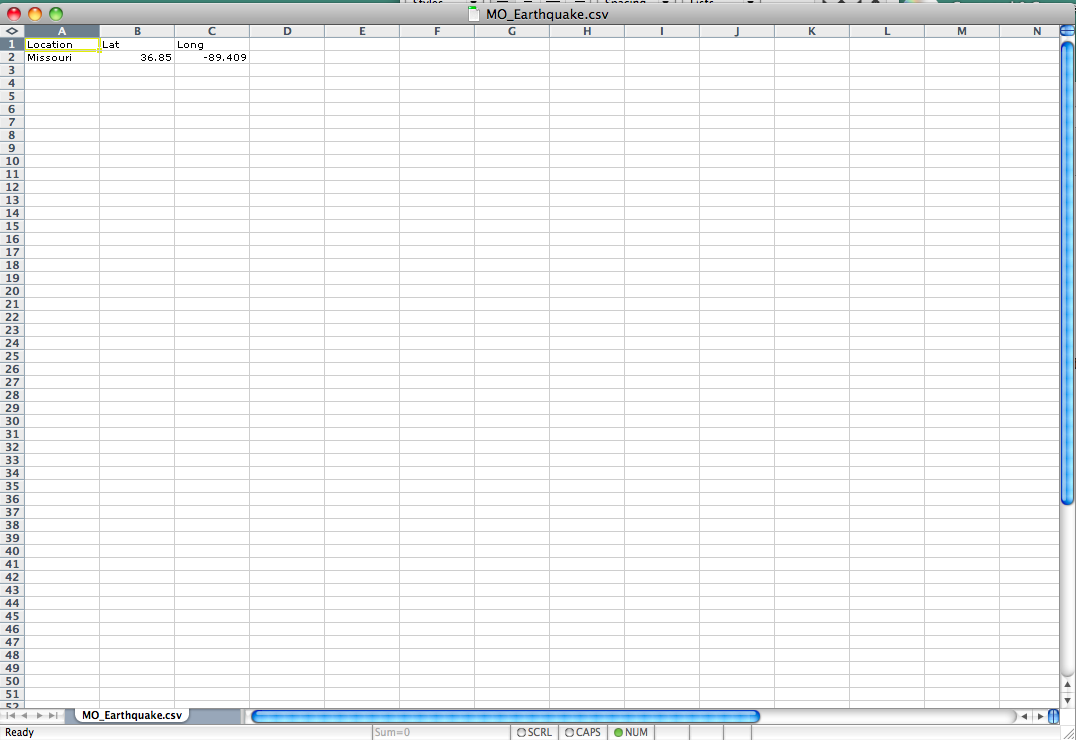Click vertical scrollbar up arrow
The width and height of the screenshot is (1076, 740).
(1067, 685)
